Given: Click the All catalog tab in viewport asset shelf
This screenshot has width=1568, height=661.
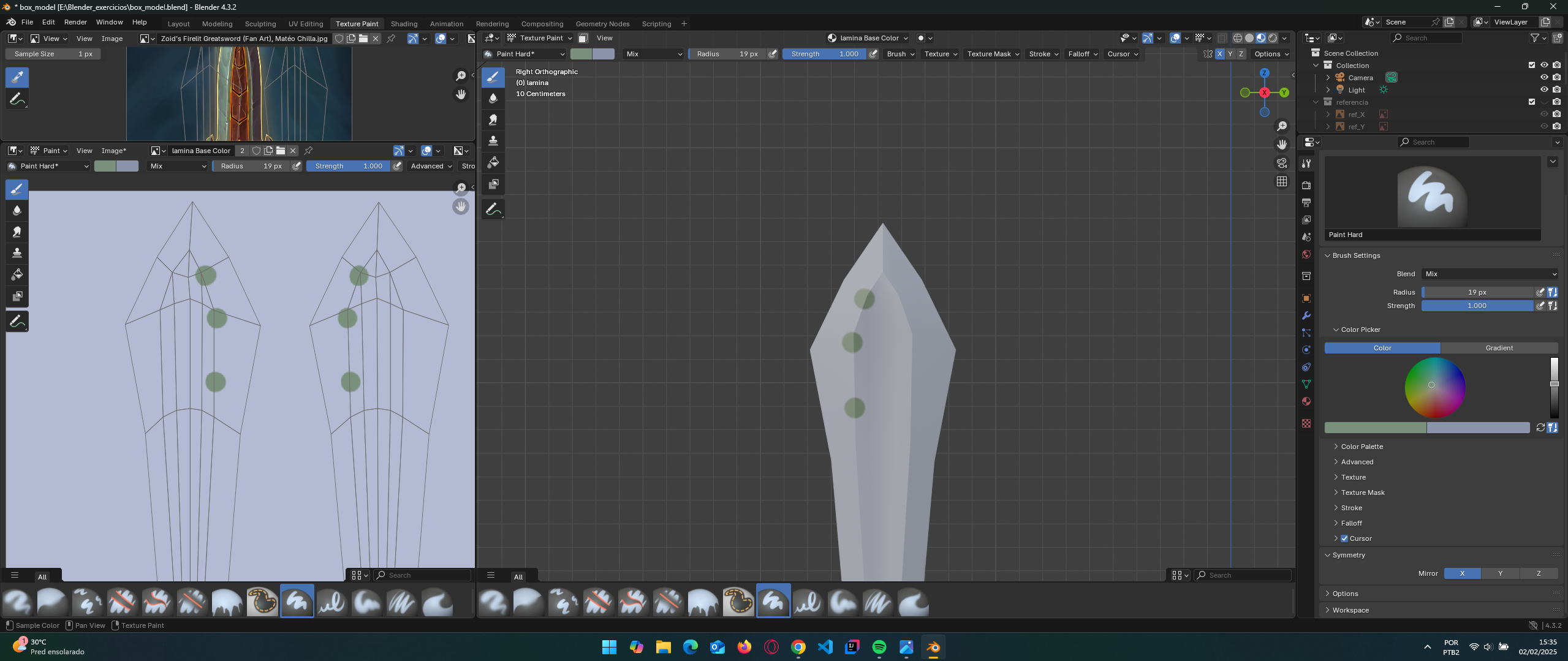Looking at the screenshot, I should click(518, 577).
